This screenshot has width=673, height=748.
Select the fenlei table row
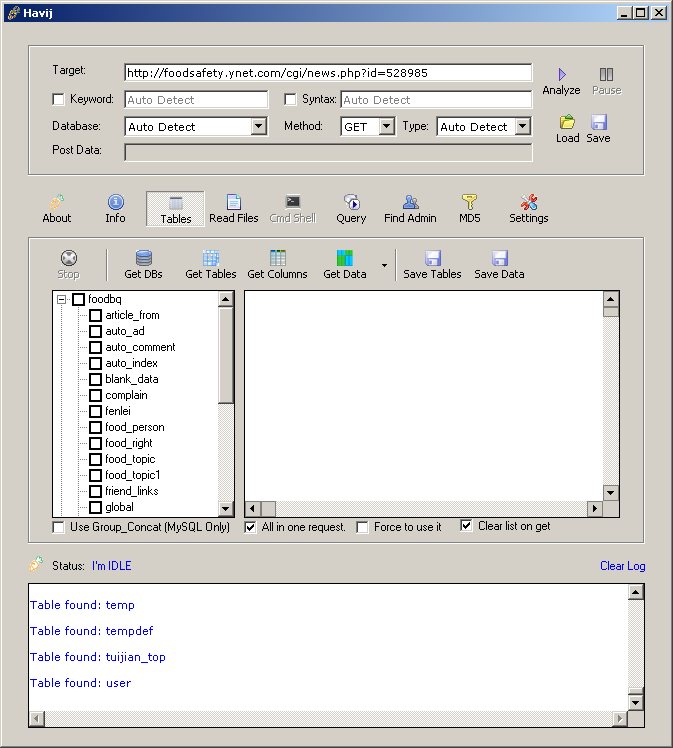pos(118,411)
